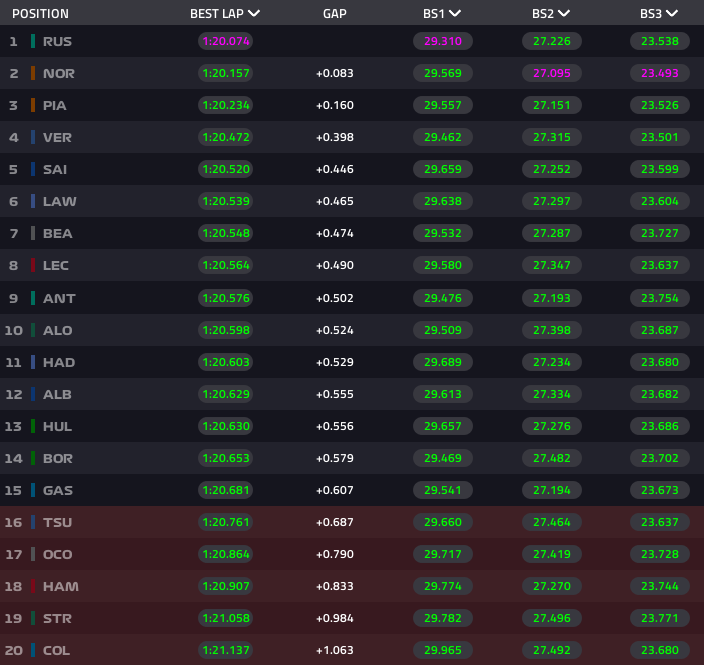704x665 pixels.
Task: Click SAI best lap pill 1:20.520
Action: point(225,169)
